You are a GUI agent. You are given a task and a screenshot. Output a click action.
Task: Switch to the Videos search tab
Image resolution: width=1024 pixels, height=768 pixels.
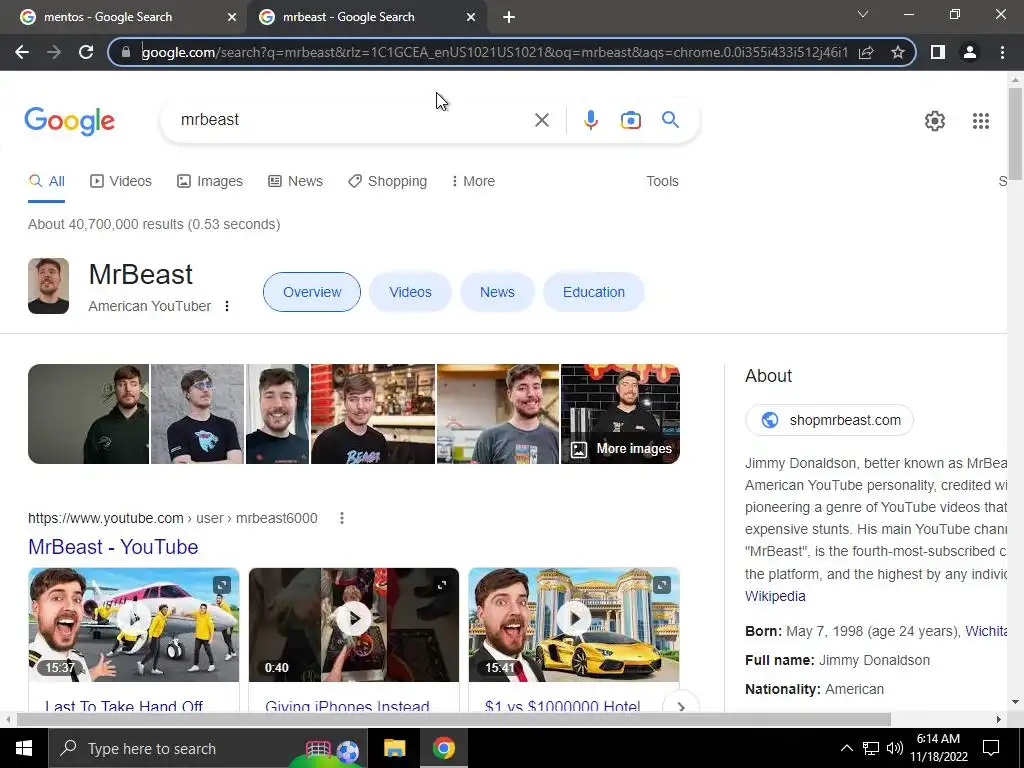(121, 181)
